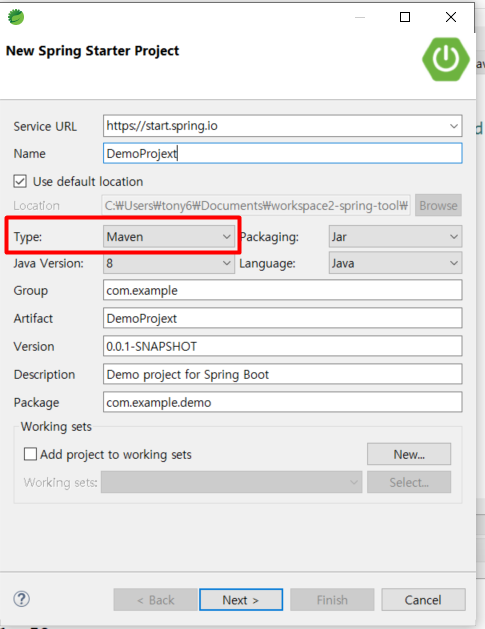Click into the Package field com.example.demo
The width and height of the screenshot is (485, 629).
(282, 402)
